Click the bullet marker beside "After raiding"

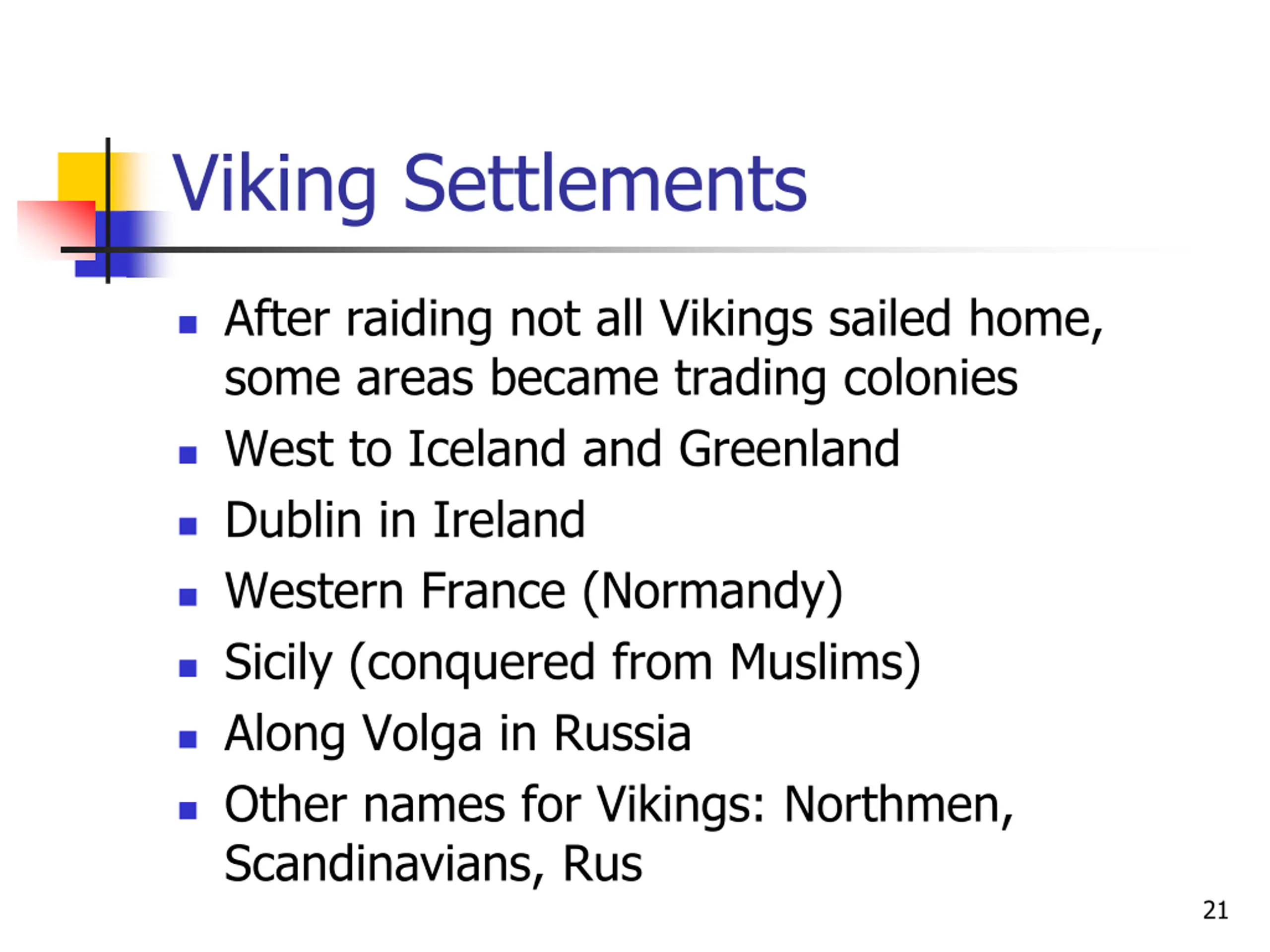click(188, 325)
